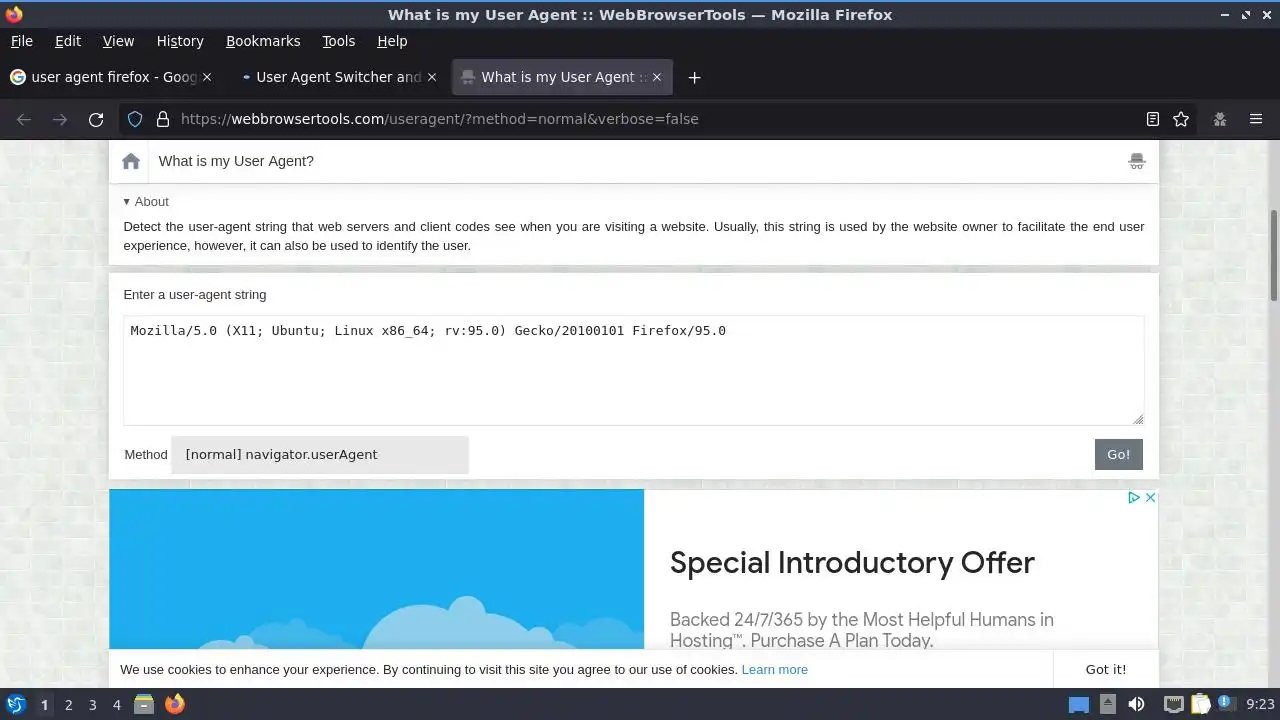Open the File menu
Screen dimensions: 1280x720
point(21,41)
